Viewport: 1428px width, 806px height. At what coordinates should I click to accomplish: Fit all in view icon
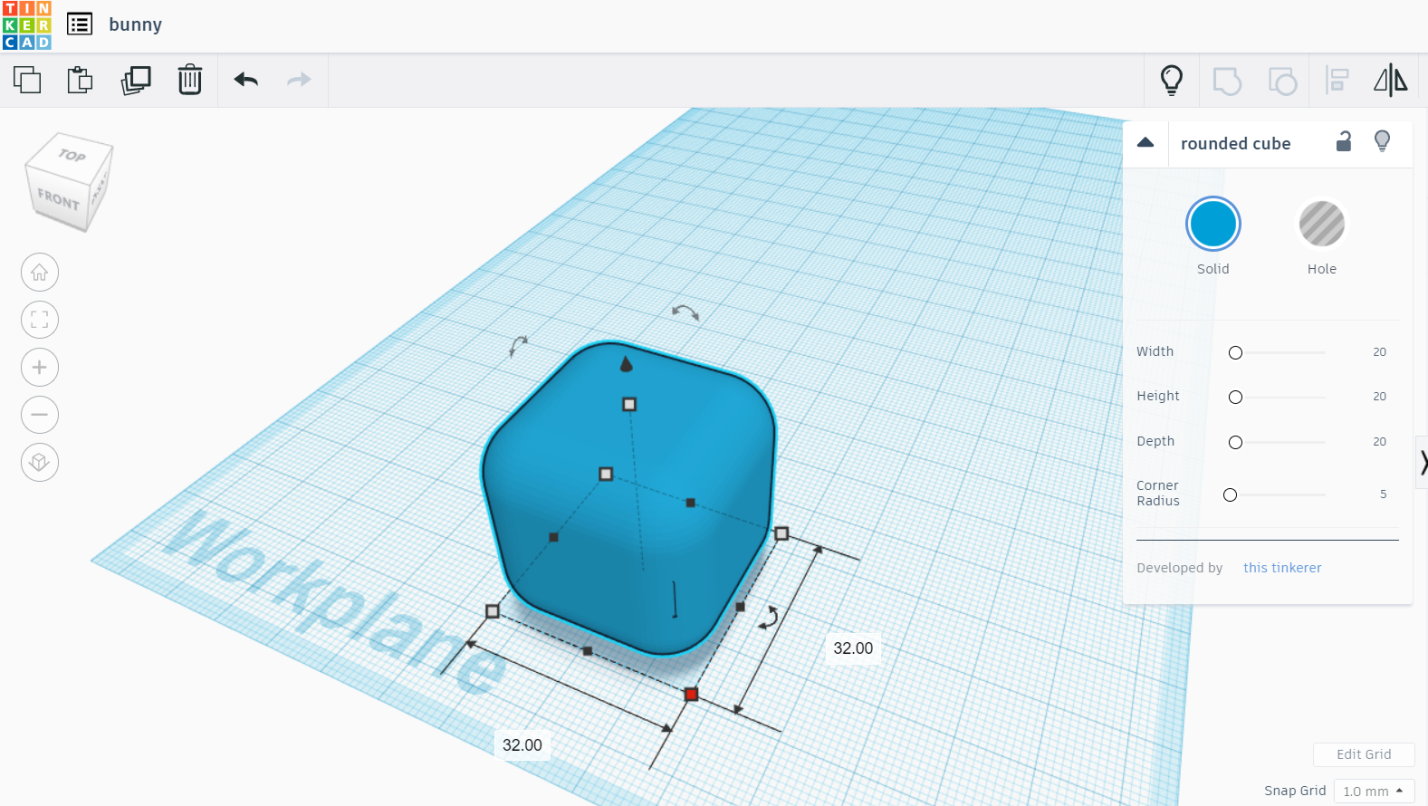tap(40, 320)
